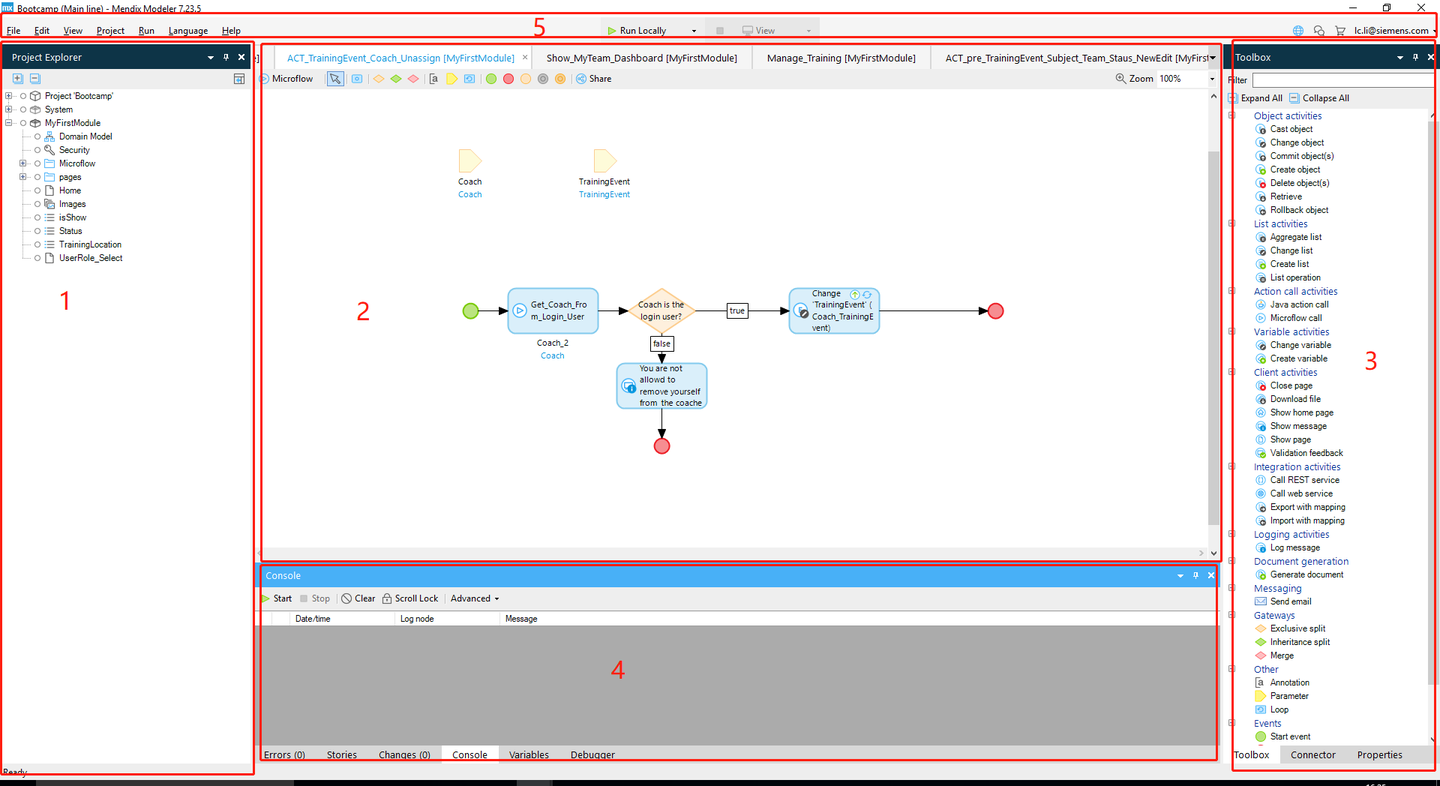Select the Exclusive split gateway in Toolbox

[1290, 629]
